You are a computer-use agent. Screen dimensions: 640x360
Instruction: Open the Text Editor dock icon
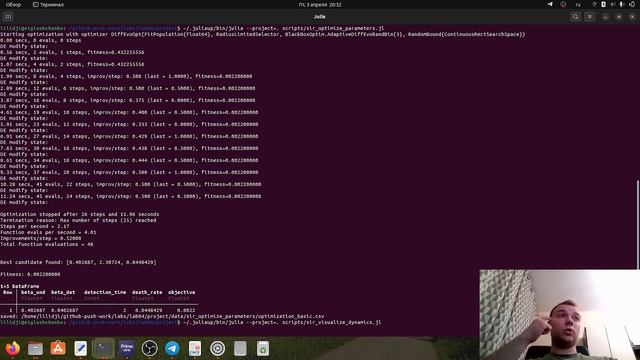pos(81,348)
